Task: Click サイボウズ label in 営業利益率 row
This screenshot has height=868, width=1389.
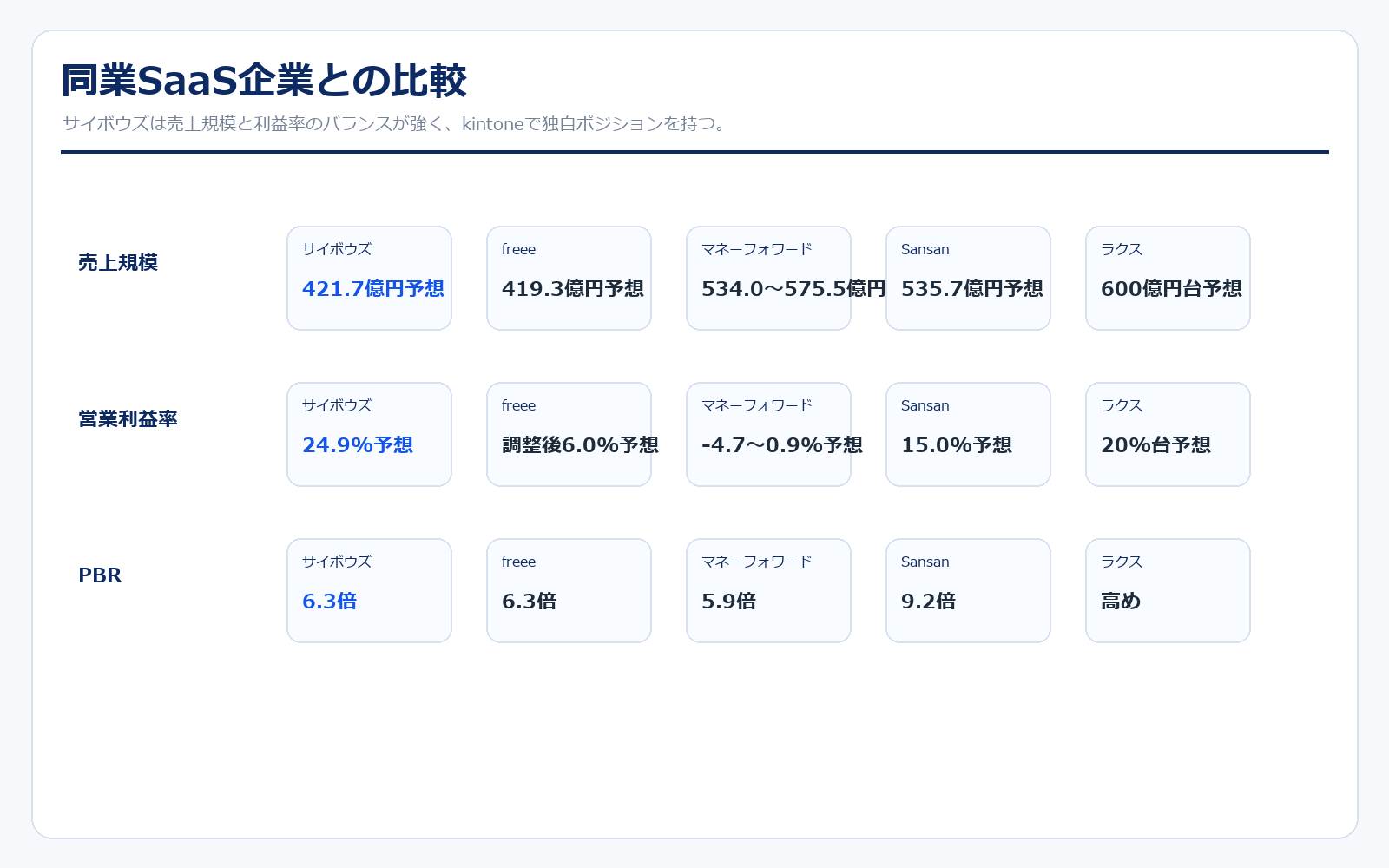Action: (x=337, y=405)
